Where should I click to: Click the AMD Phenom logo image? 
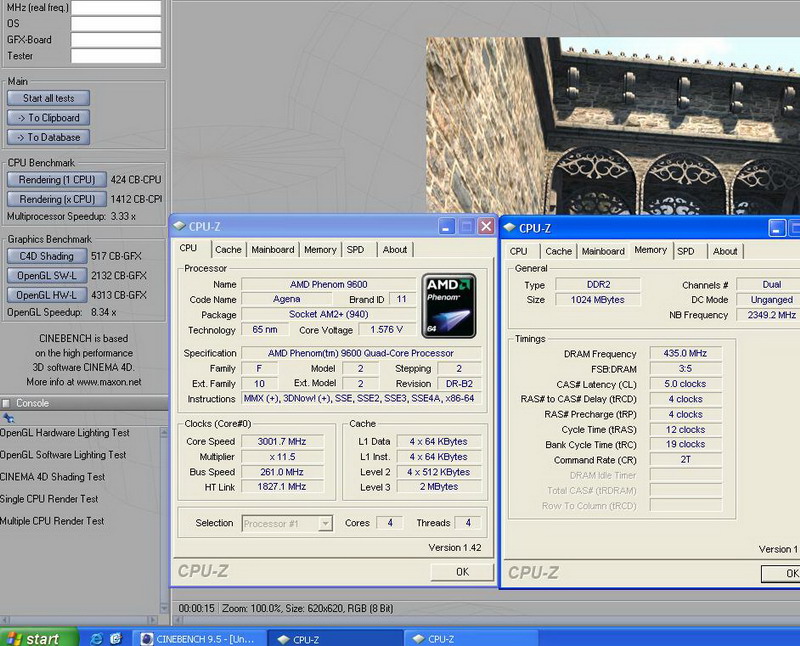click(449, 306)
